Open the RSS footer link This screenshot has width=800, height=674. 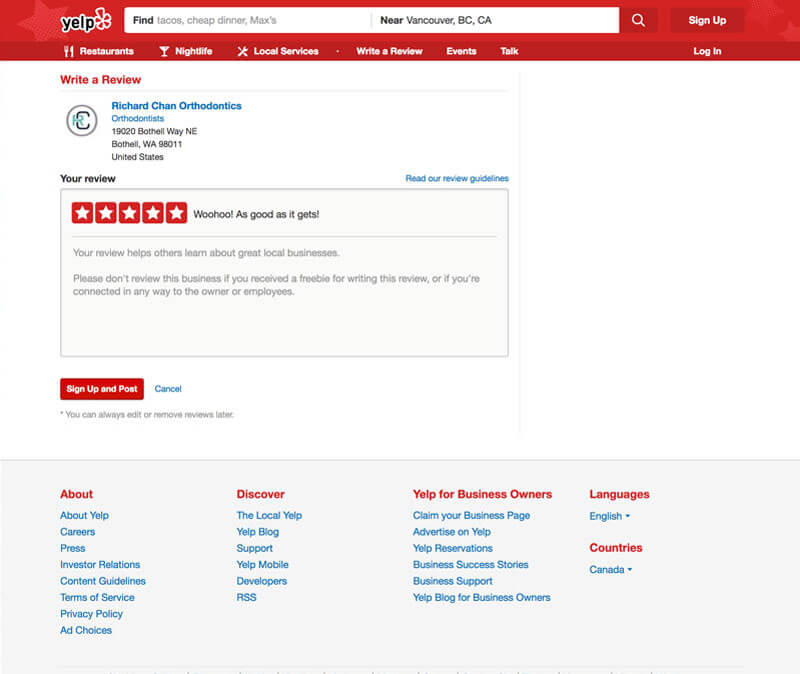tap(246, 597)
